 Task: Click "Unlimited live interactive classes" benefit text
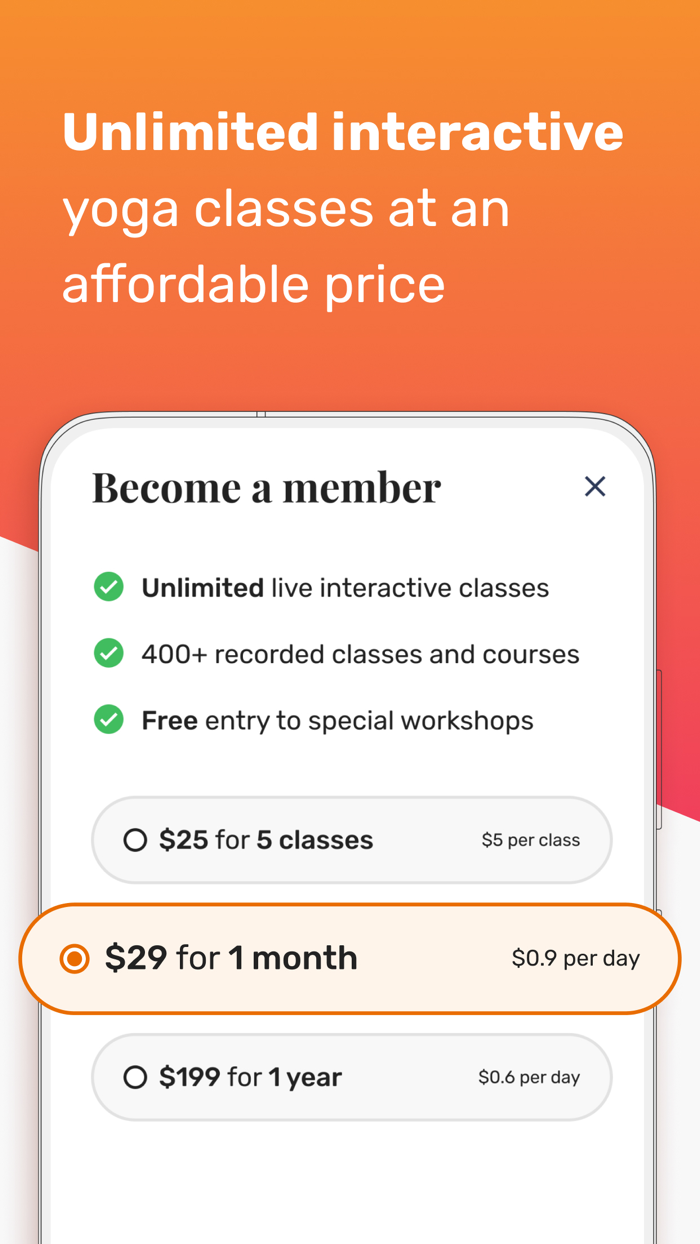click(345, 587)
